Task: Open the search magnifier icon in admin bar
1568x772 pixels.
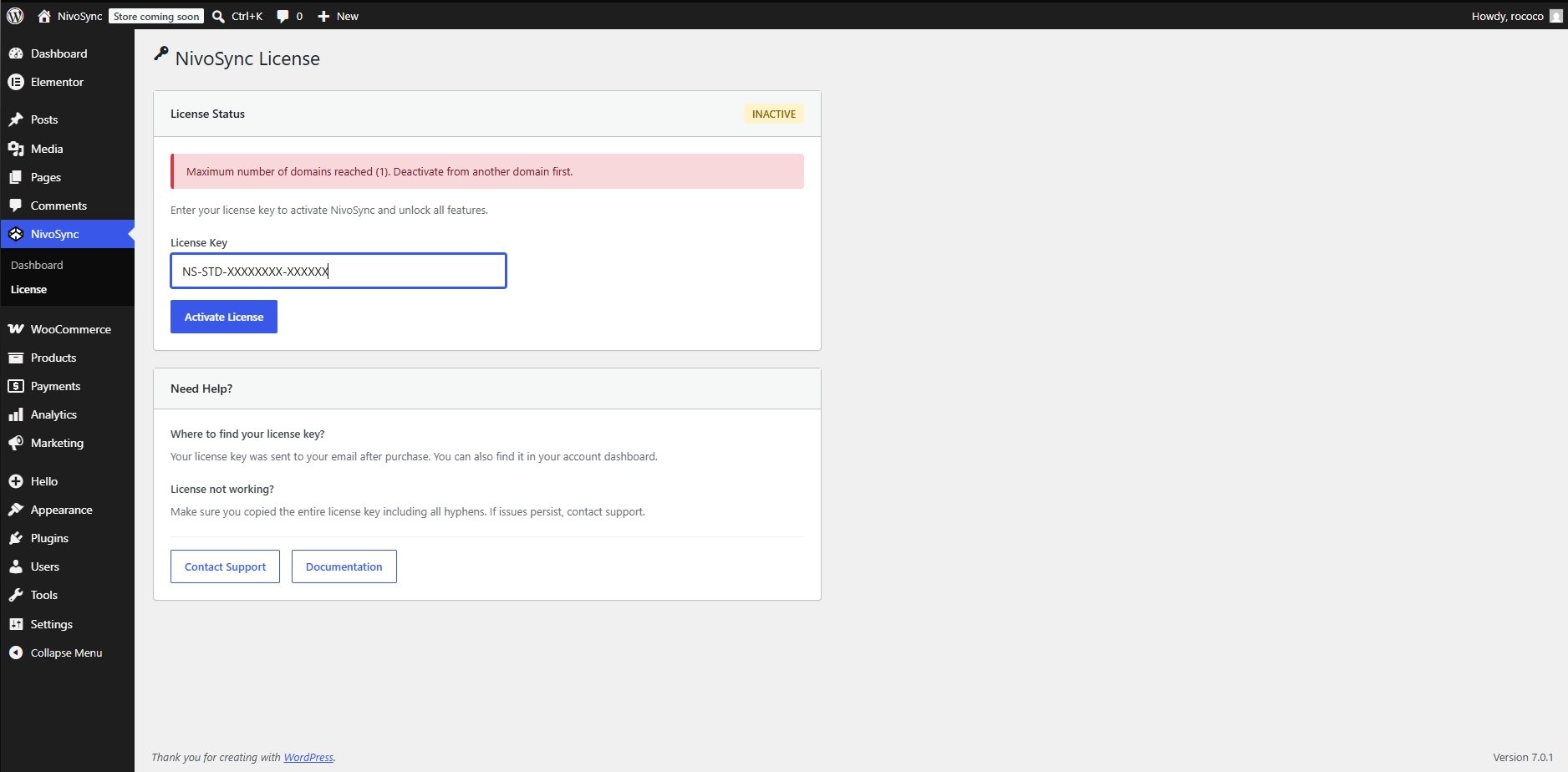Action: click(218, 16)
